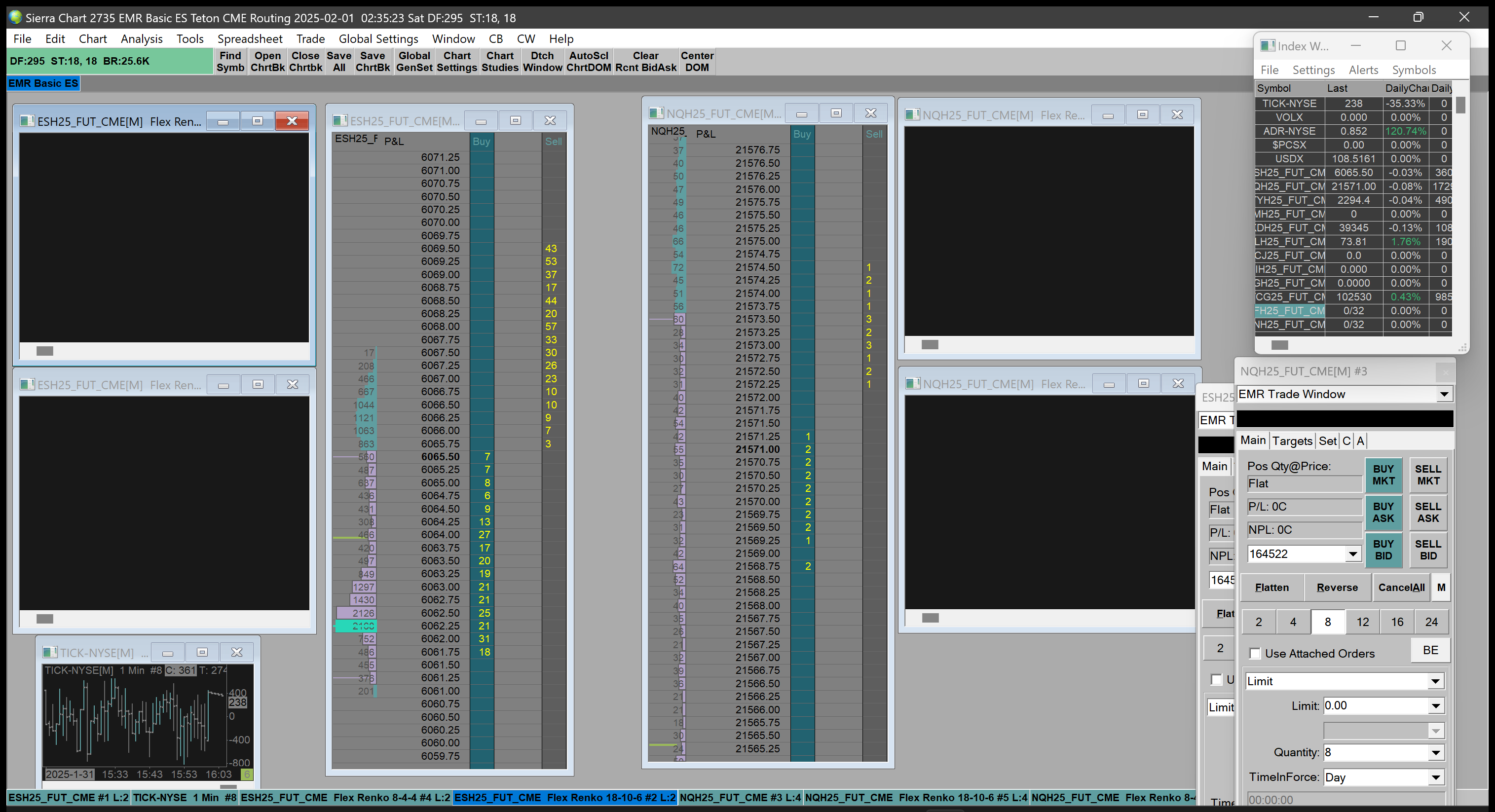Open Chart Studies from the toolbar
The image size is (1495, 812).
pyautogui.click(x=500, y=62)
